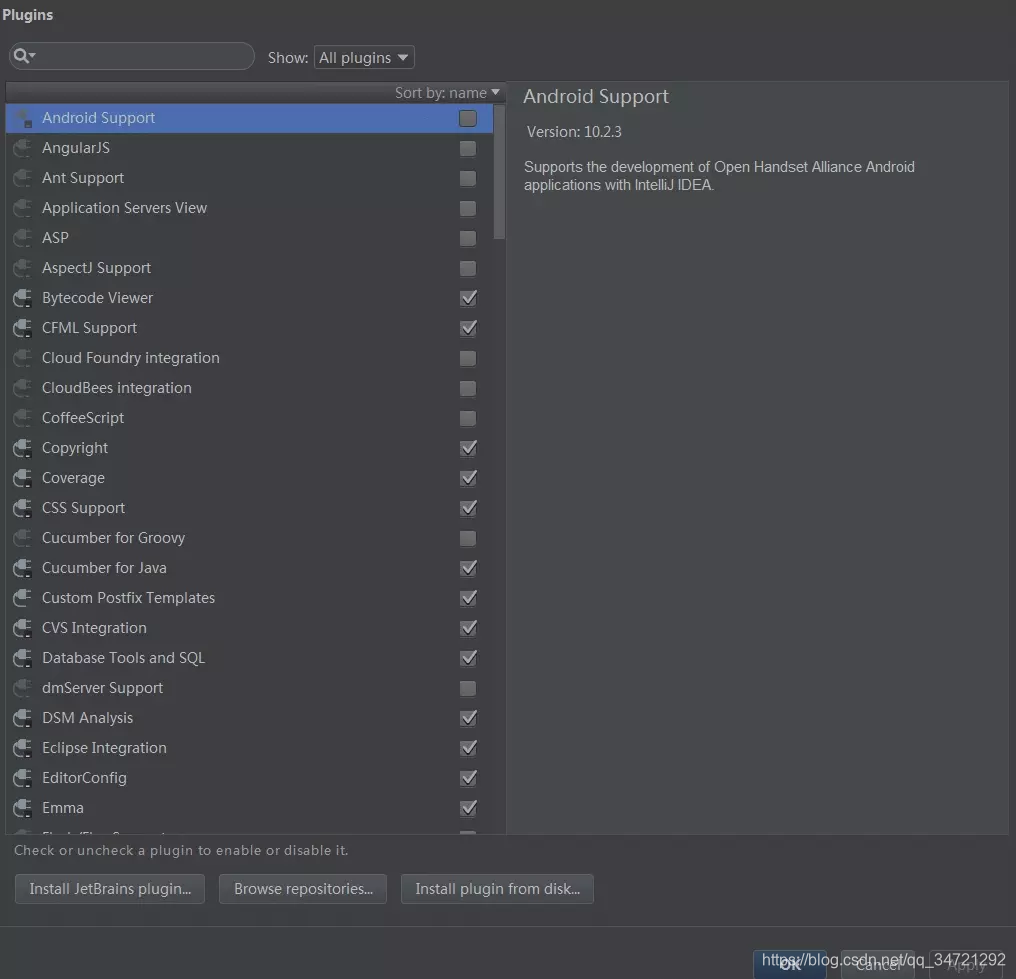The width and height of the screenshot is (1016, 979).
Task: Click the OK button
Action: pos(790,965)
